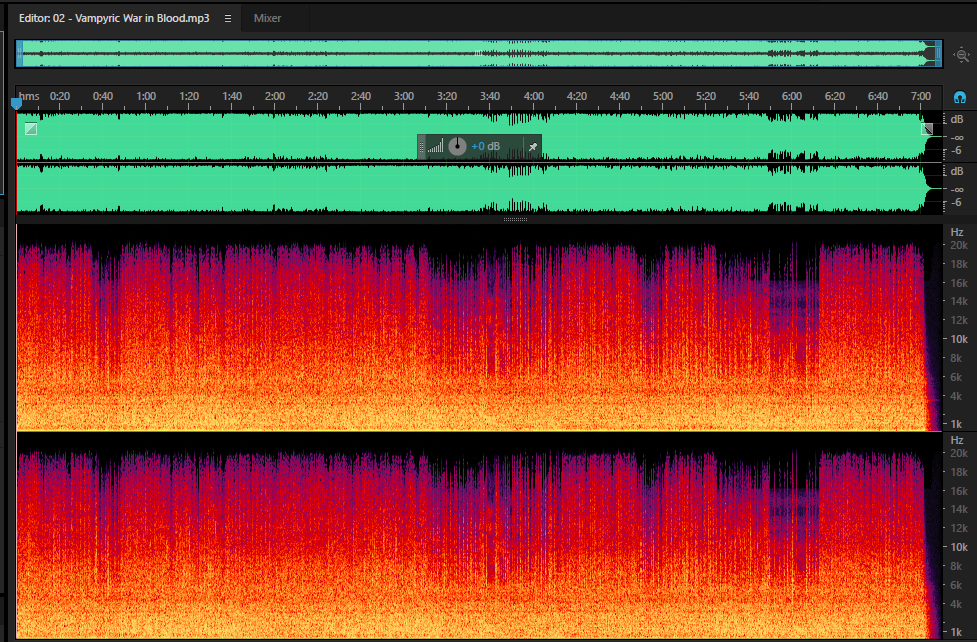The height and width of the screenshot is (642, 977).
Task: Click the blue playhead marker on the ruler
Action: [16, 103]
